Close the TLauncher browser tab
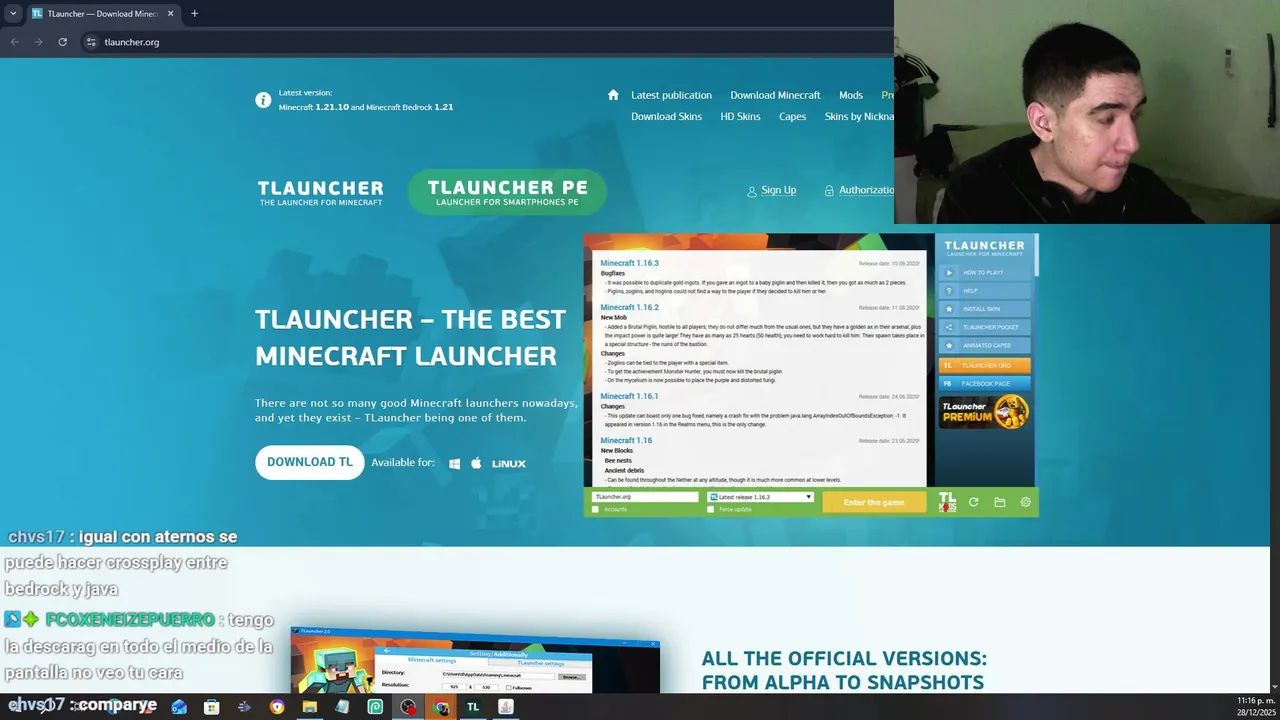The image size is (1280, 720). 170,13
